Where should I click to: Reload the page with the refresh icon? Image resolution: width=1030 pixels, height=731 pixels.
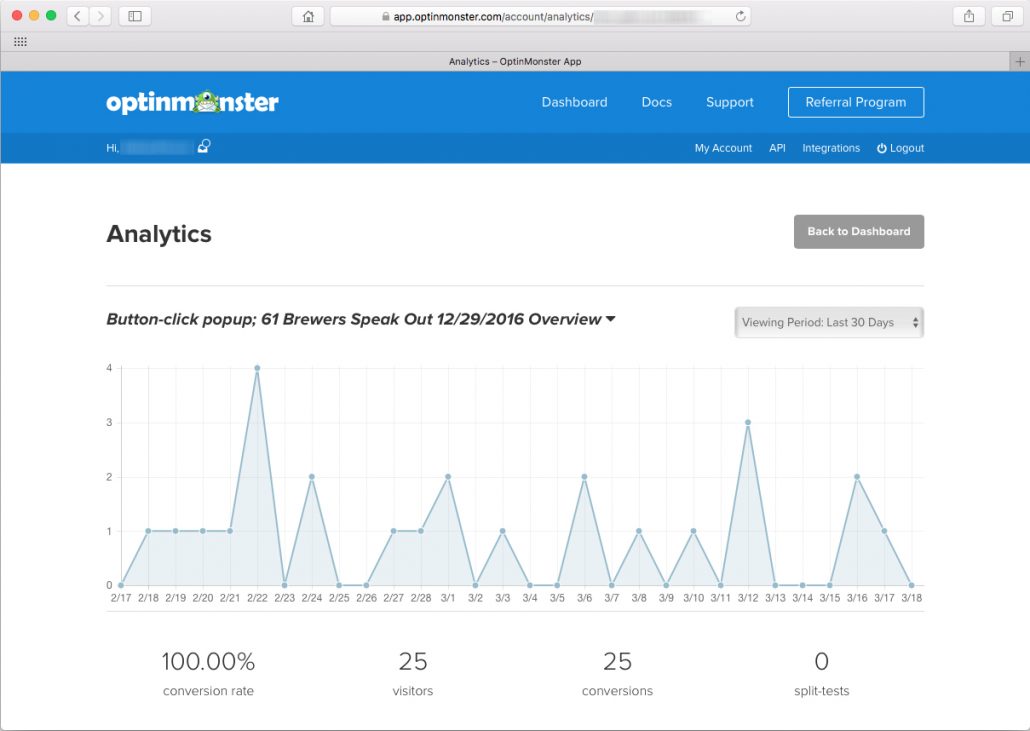740,16
